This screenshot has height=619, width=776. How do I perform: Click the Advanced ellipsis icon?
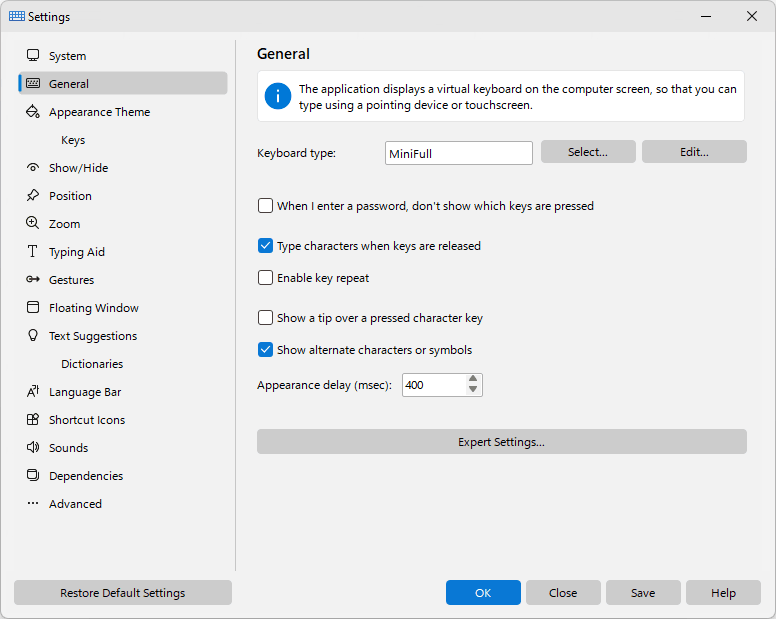[33, 503]
